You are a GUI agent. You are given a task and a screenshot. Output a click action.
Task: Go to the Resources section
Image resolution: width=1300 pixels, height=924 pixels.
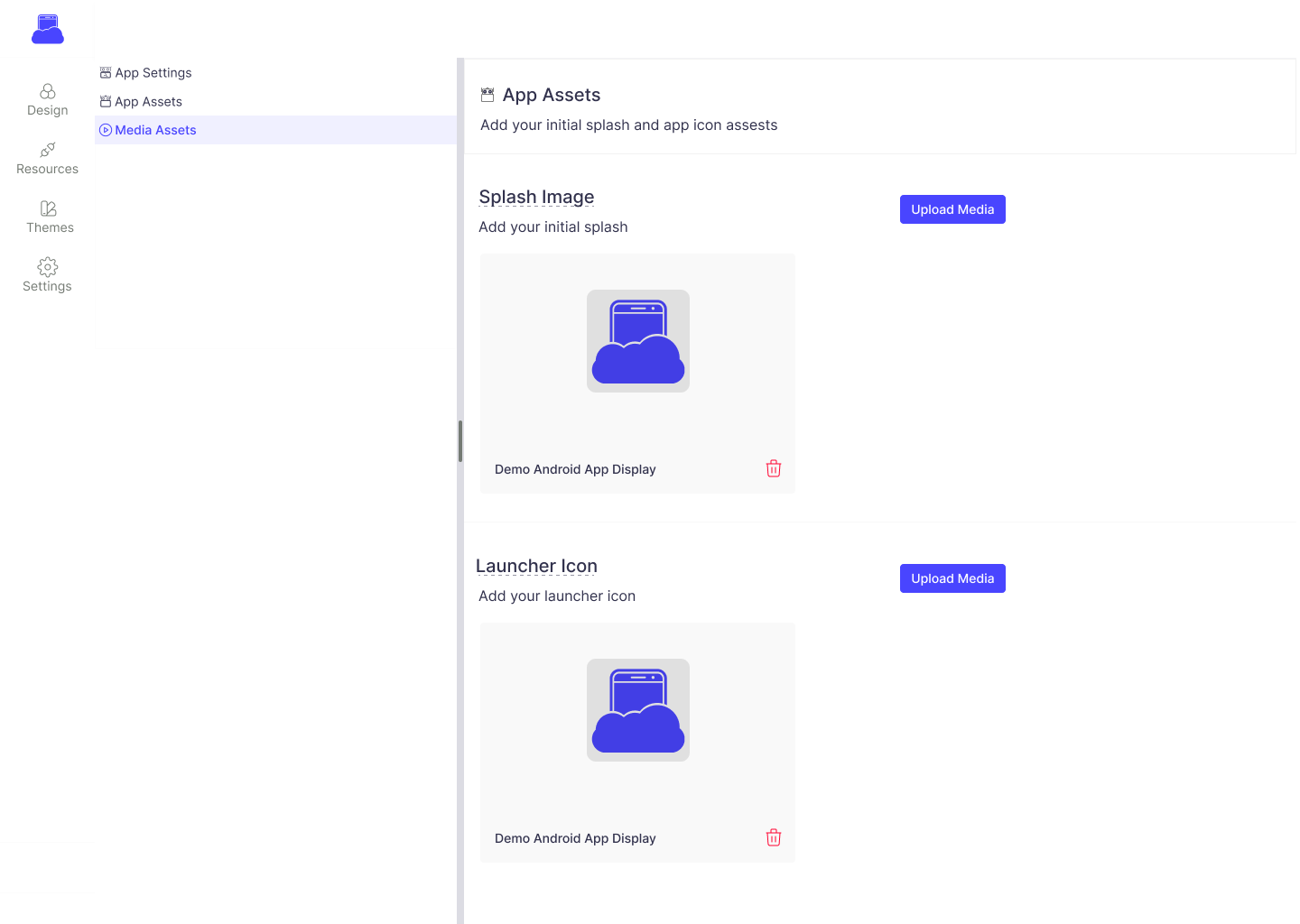47,159
